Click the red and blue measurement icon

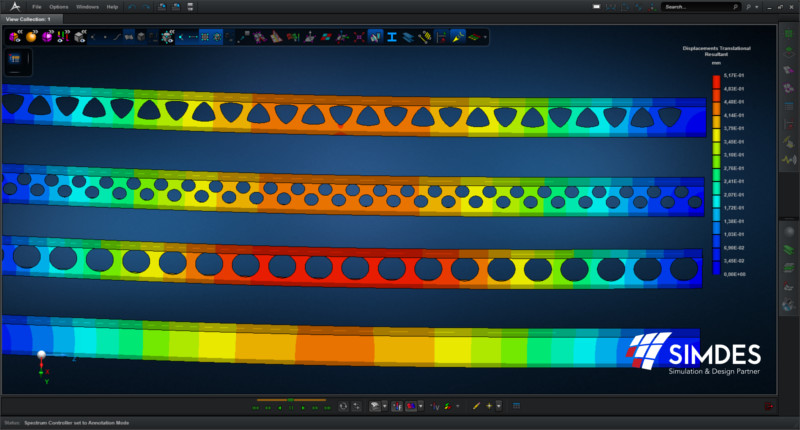coord(441,37)
